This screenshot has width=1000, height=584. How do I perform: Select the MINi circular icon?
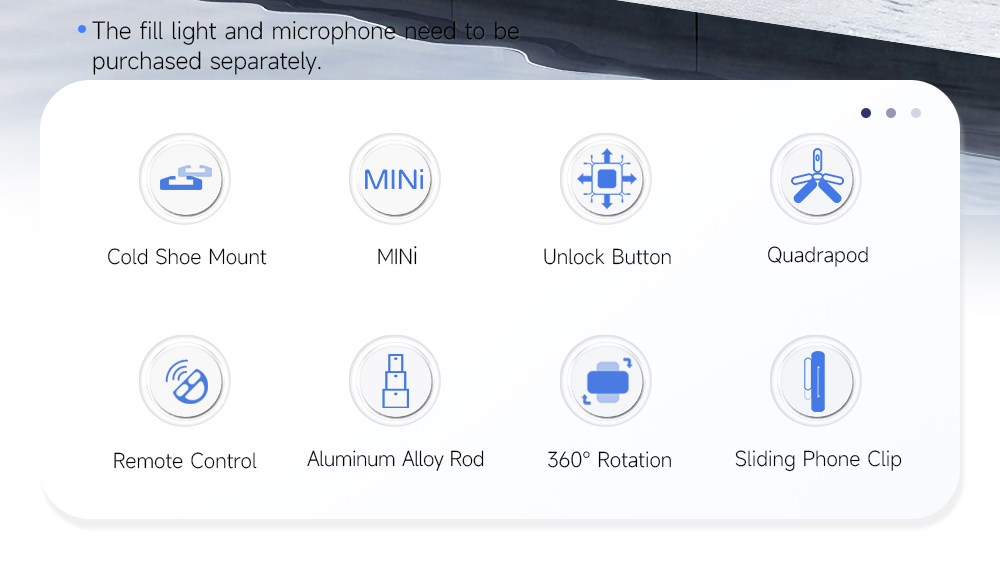point(395,179)
